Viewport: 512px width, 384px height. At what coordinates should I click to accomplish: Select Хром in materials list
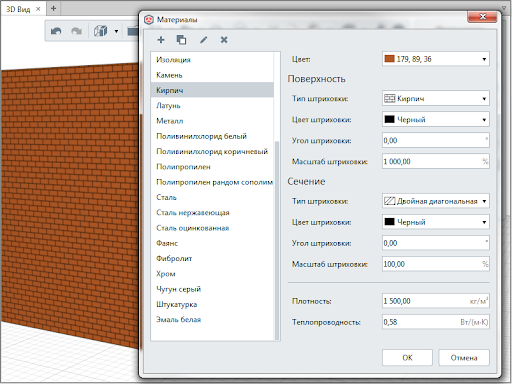click(x=212, y=274)
